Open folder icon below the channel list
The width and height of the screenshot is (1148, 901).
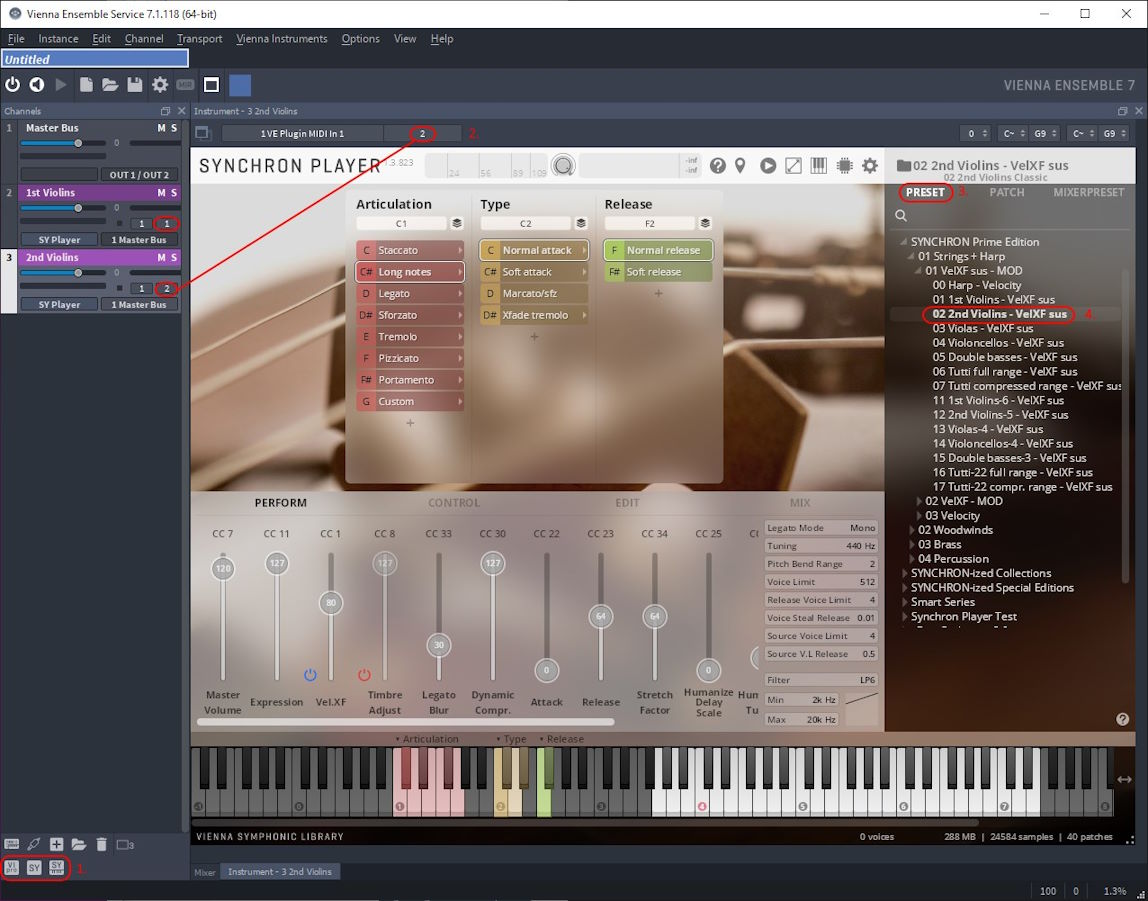point(78,845)
